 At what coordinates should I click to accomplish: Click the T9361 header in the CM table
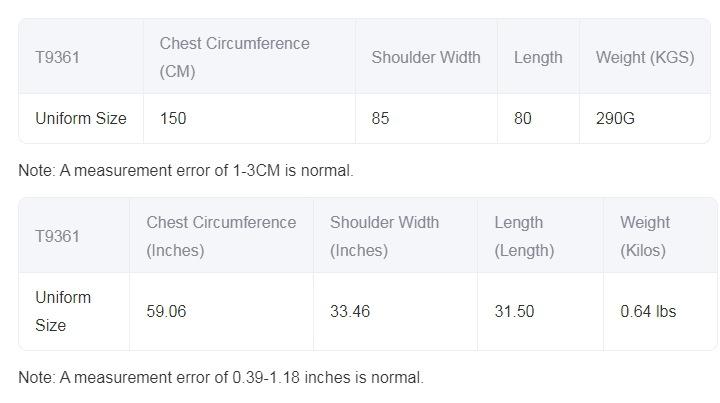57,57
